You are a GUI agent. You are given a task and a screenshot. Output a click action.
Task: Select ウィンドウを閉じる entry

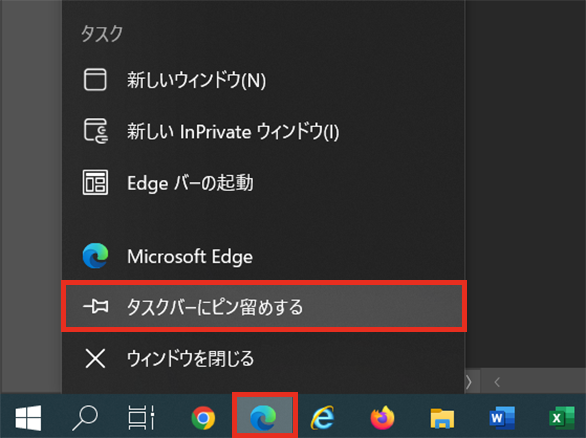[x=263, y=358]
